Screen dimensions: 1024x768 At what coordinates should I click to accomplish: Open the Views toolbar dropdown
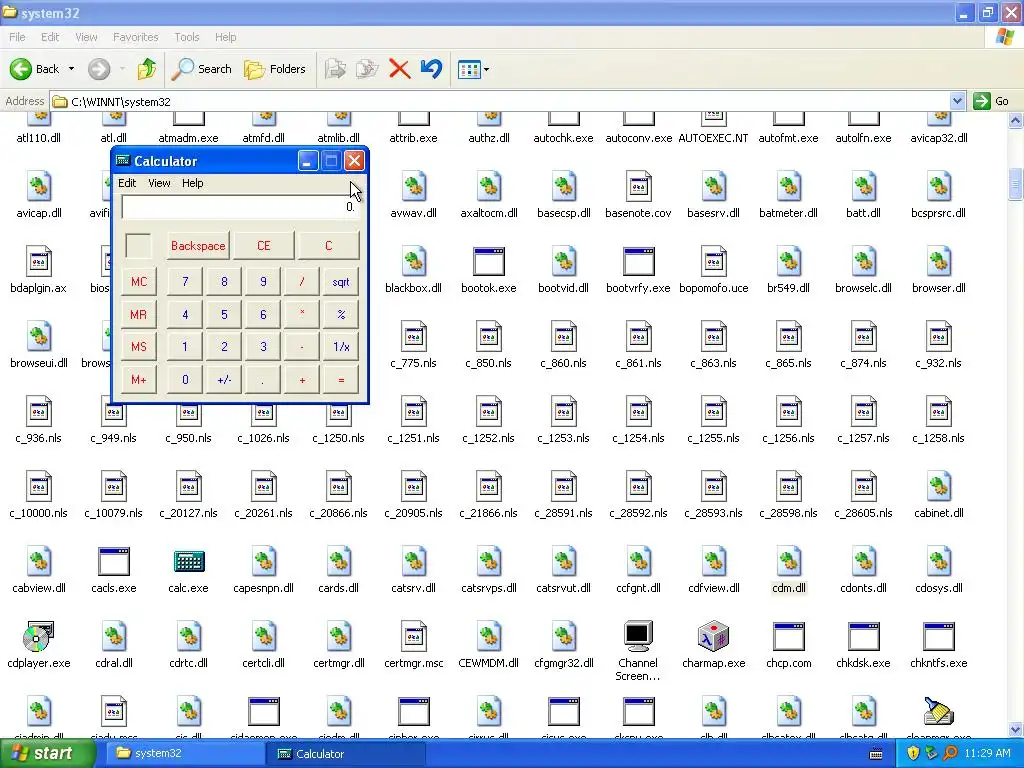point(486,69)
